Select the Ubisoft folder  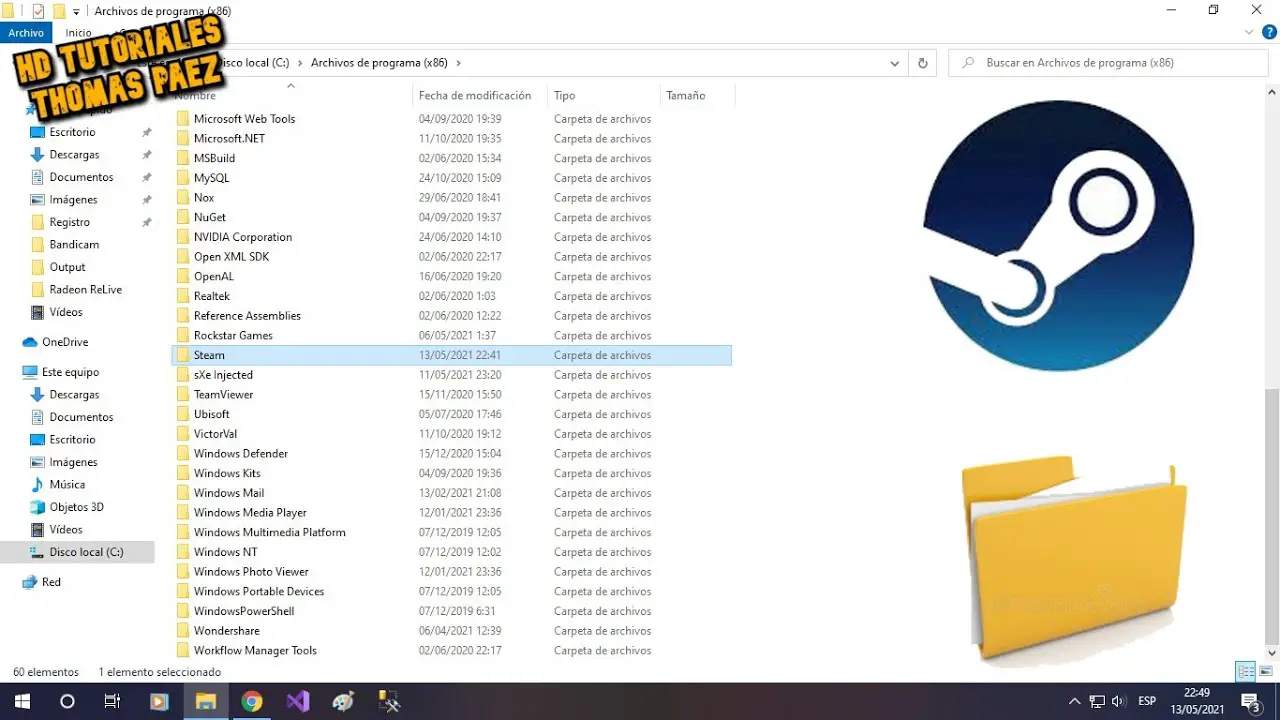click(x=211, y=414)
